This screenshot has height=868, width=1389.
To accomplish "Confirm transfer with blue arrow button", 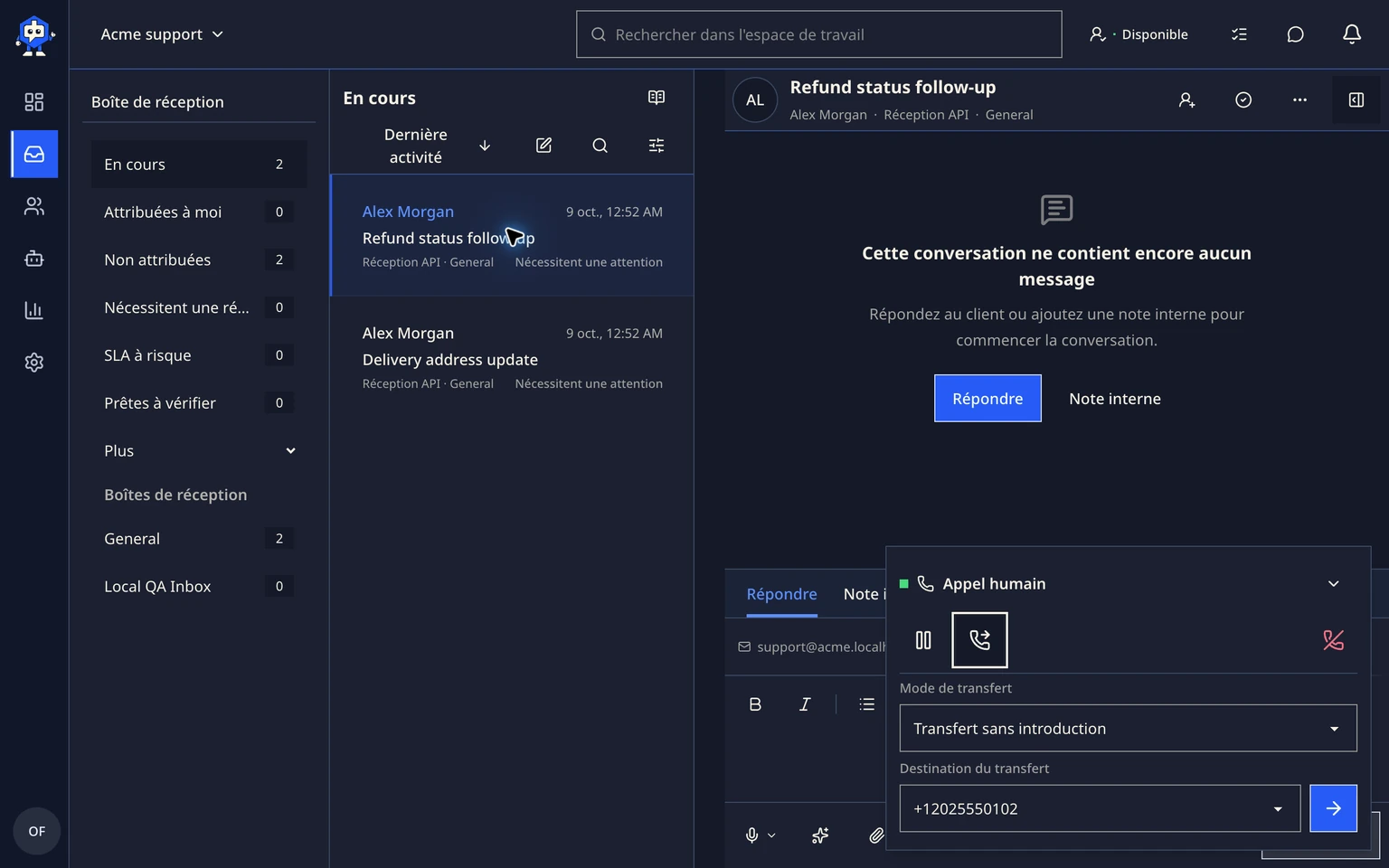I will click(x=1333, y=808).
